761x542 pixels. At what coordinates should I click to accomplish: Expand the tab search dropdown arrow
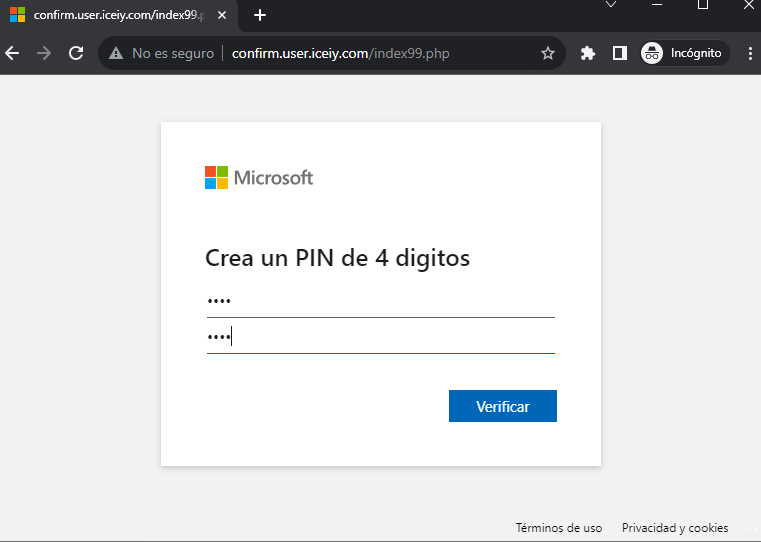[x=612, y=5]
